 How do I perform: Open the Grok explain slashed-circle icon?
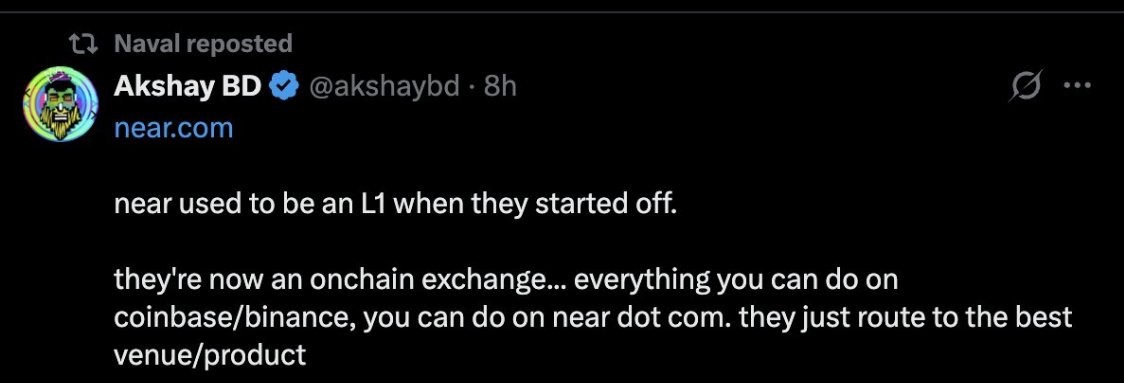1025,87
